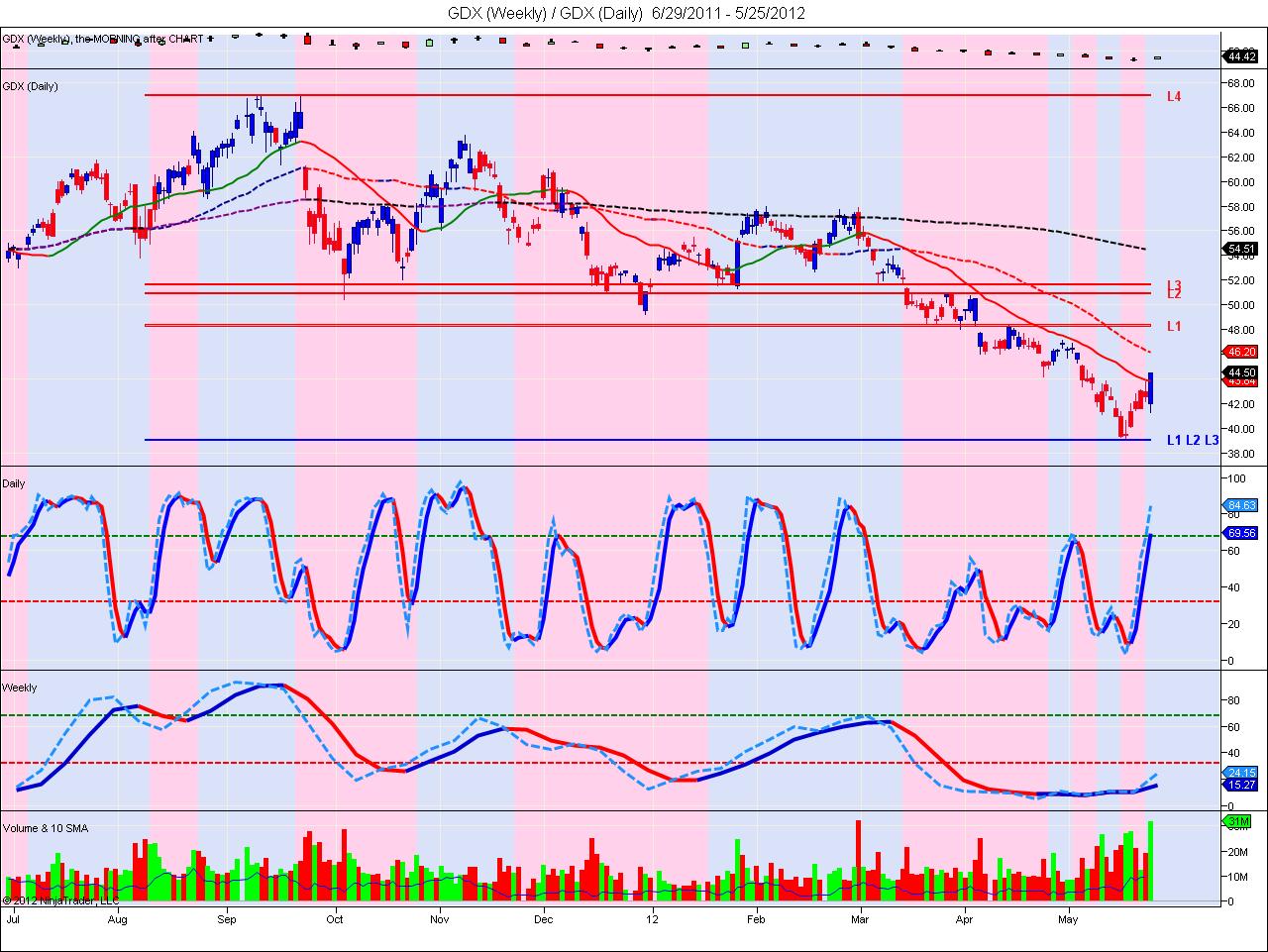The width and height of the screenshot is (1268, 952).
Task: Click the Jul label on the time axis
Action: tap(13, 918)
